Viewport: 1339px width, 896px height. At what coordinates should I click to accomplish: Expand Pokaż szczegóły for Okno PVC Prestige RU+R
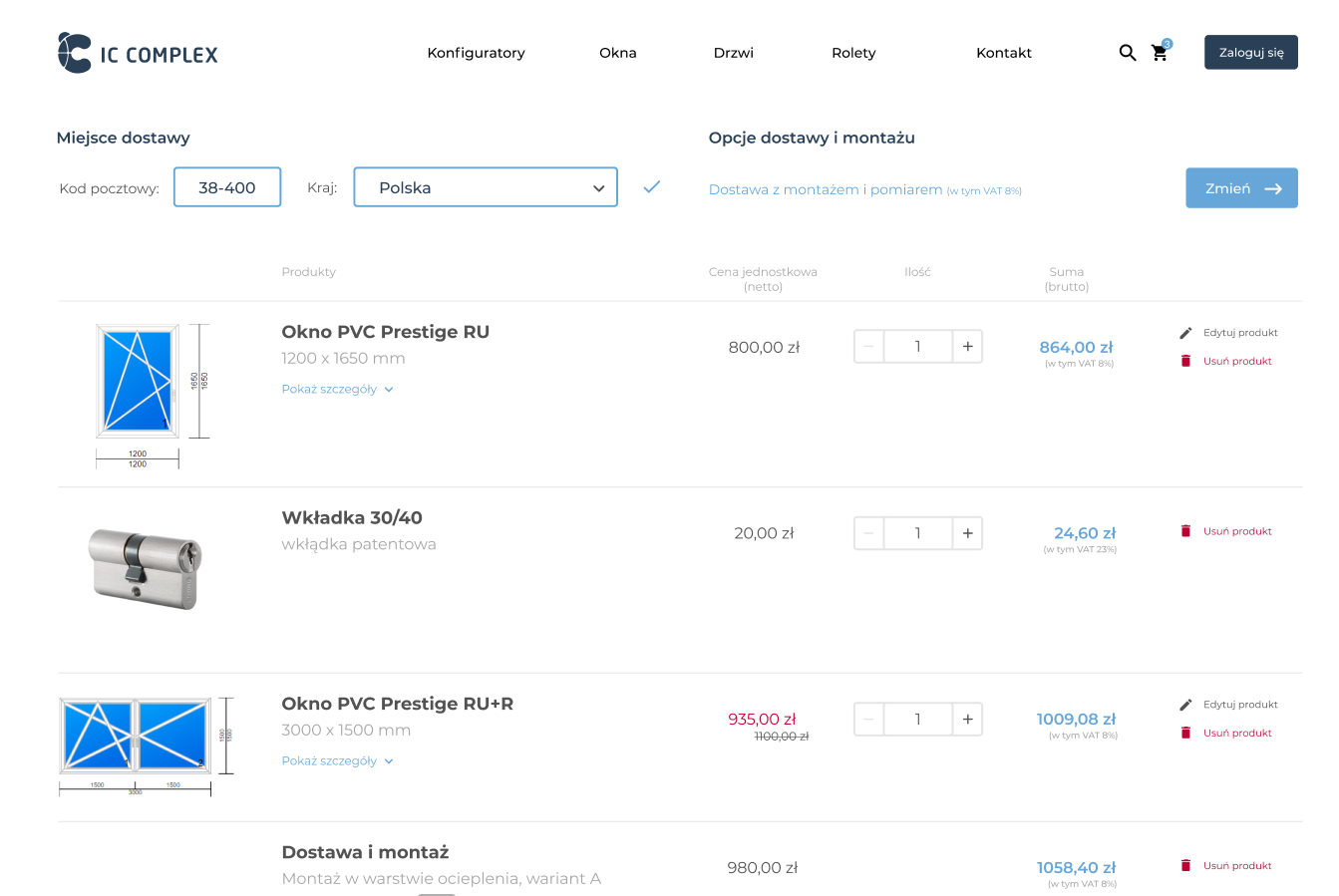tap(337, 761)
